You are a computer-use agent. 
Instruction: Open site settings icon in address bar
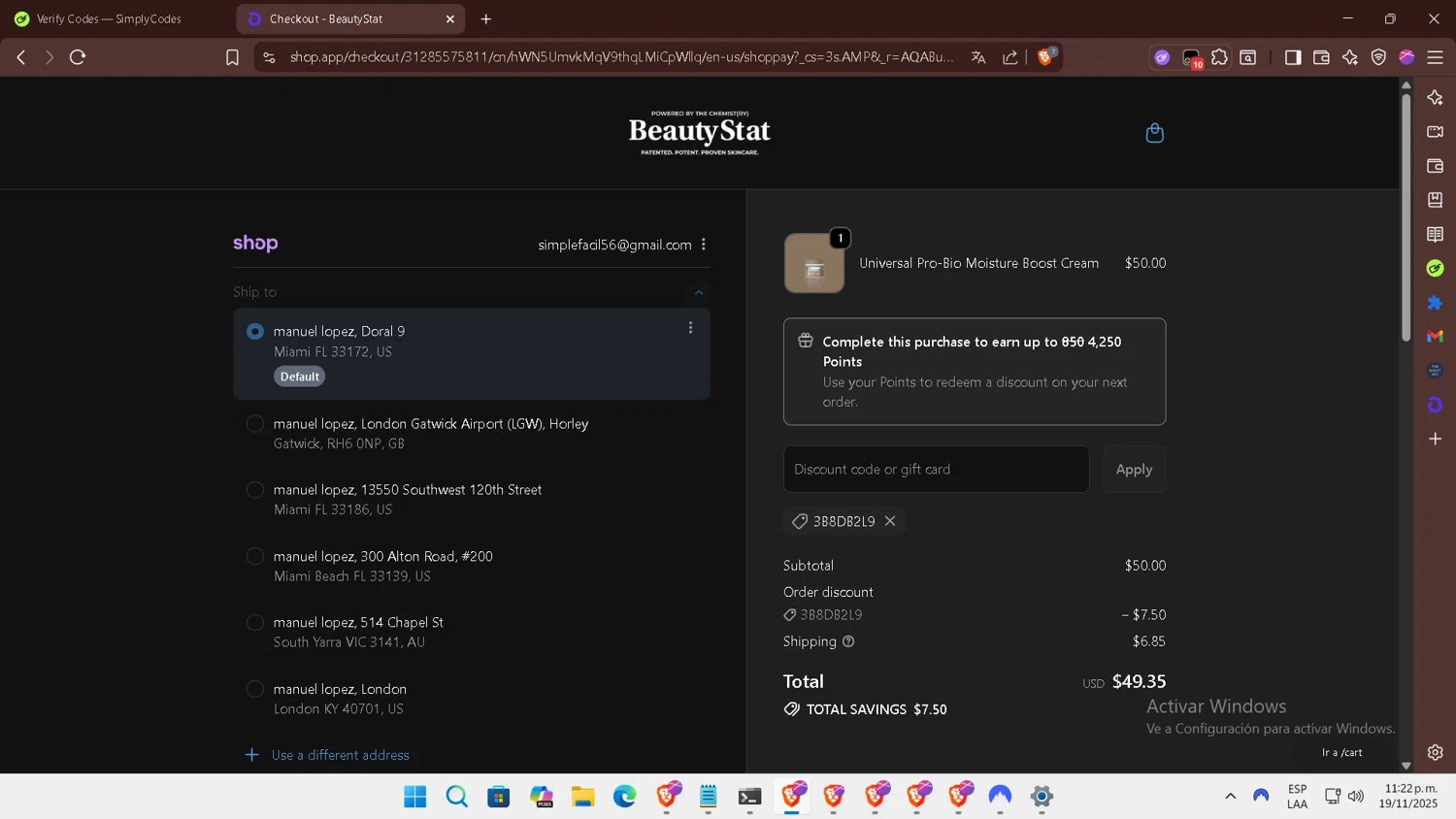coord(269,57)
